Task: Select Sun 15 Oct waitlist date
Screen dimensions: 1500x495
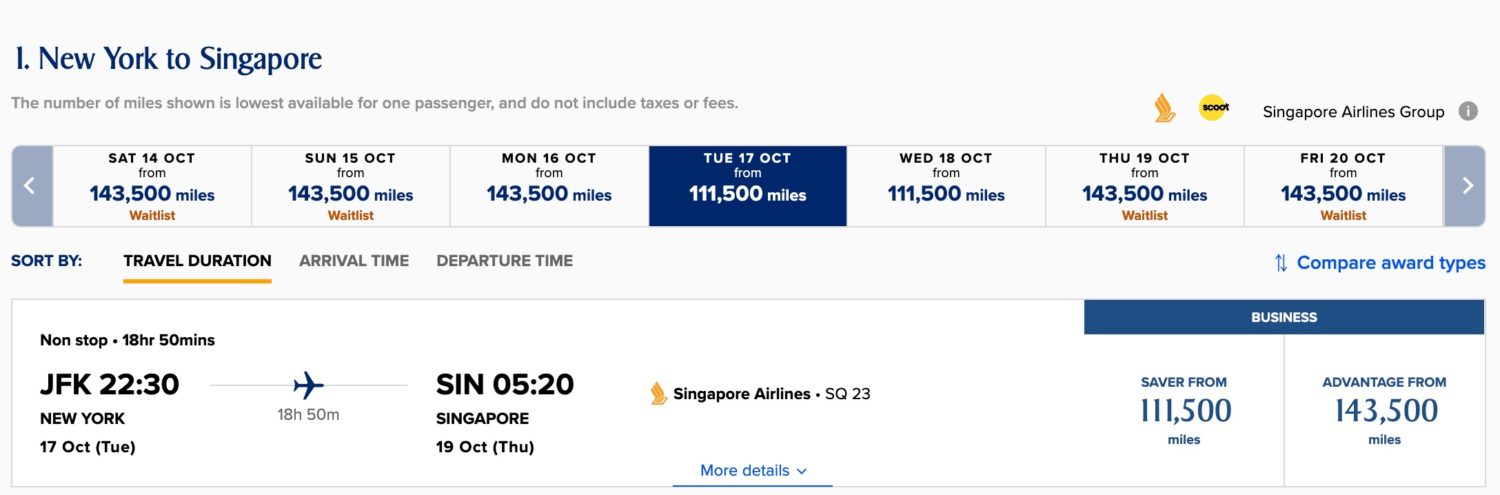Action: pos(351,186)
